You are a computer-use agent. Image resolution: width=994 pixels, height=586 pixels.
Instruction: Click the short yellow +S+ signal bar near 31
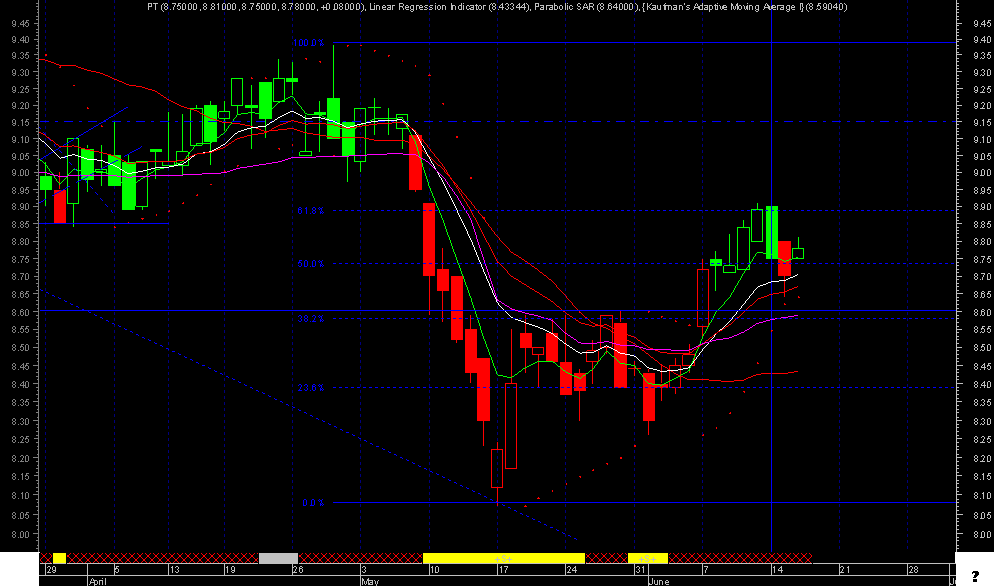tap(647, 558)
